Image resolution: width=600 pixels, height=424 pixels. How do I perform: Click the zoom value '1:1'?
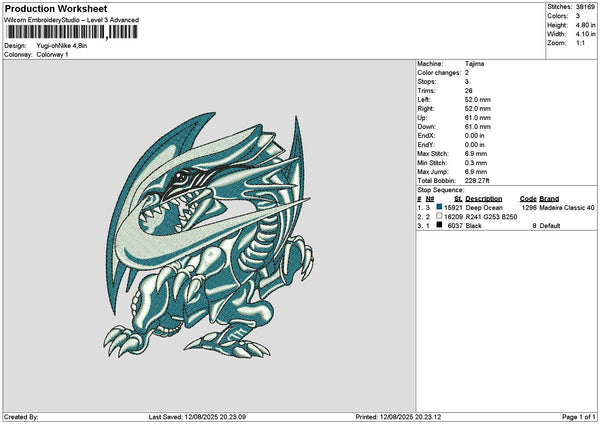pyautogui.click(x=580, y=43)
